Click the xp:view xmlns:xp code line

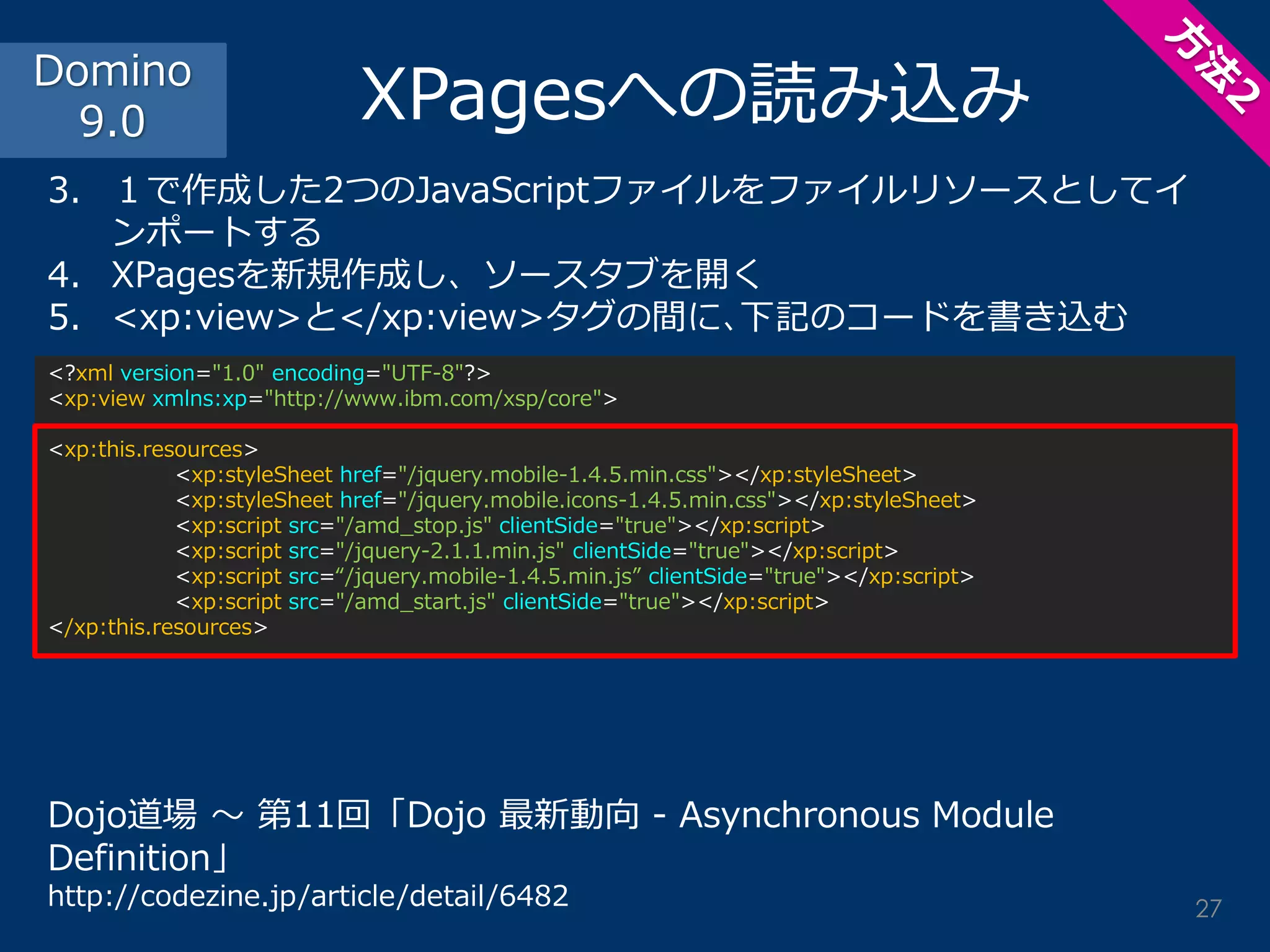[333, 399]
